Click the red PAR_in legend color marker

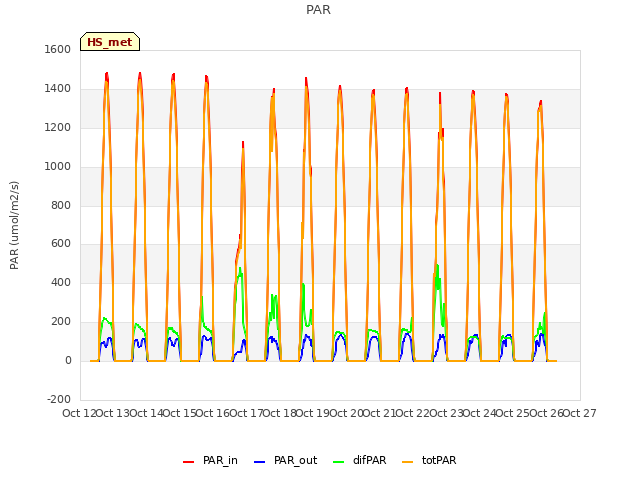coord(188,462)
